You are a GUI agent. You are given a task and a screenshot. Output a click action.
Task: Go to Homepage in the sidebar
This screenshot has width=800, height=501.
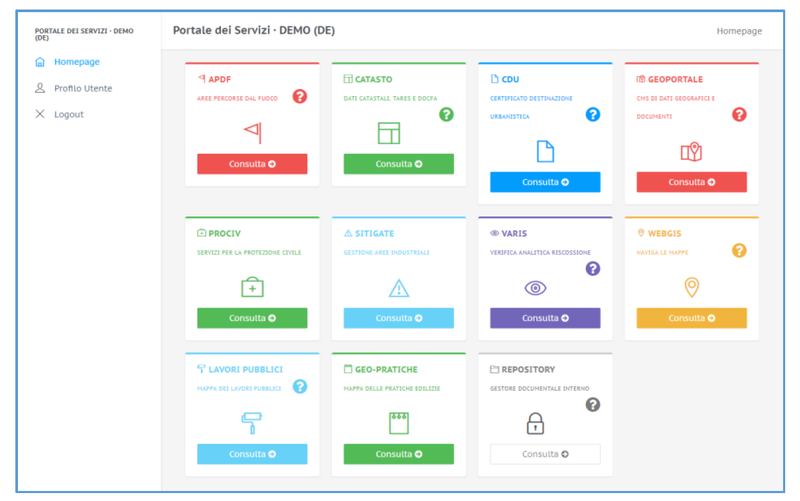pyautogui.click(x=76, y=62)
